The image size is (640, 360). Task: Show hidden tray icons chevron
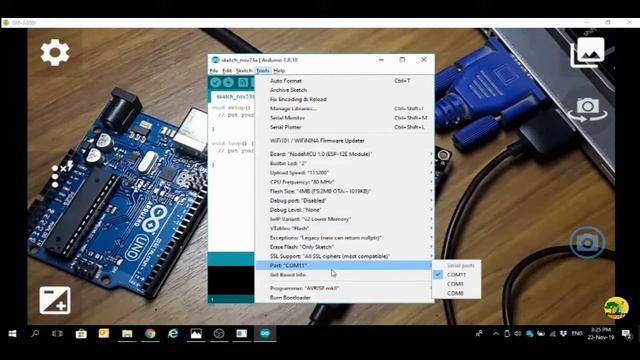496,334
